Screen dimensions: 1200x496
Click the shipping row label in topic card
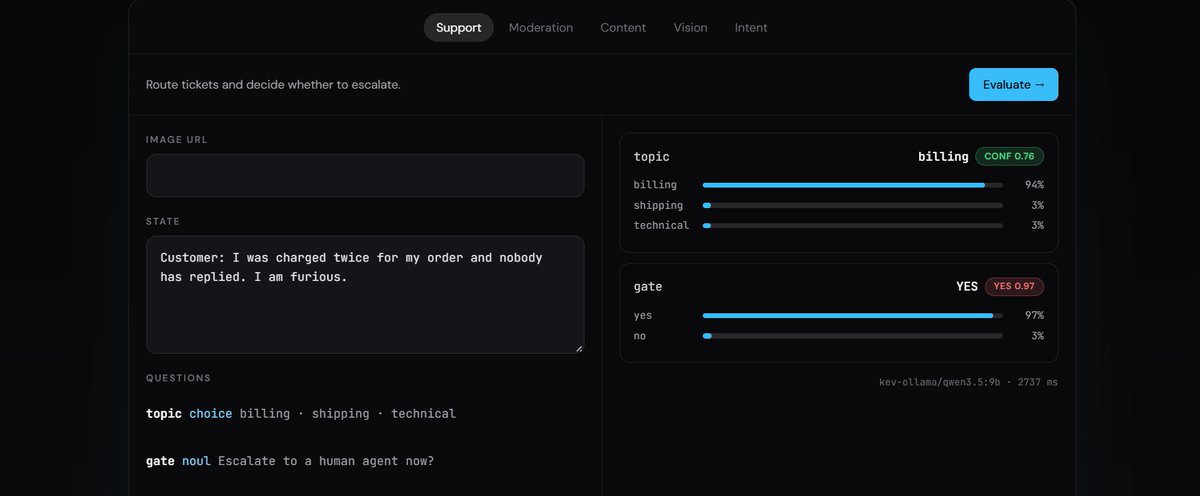click(658, 205)
